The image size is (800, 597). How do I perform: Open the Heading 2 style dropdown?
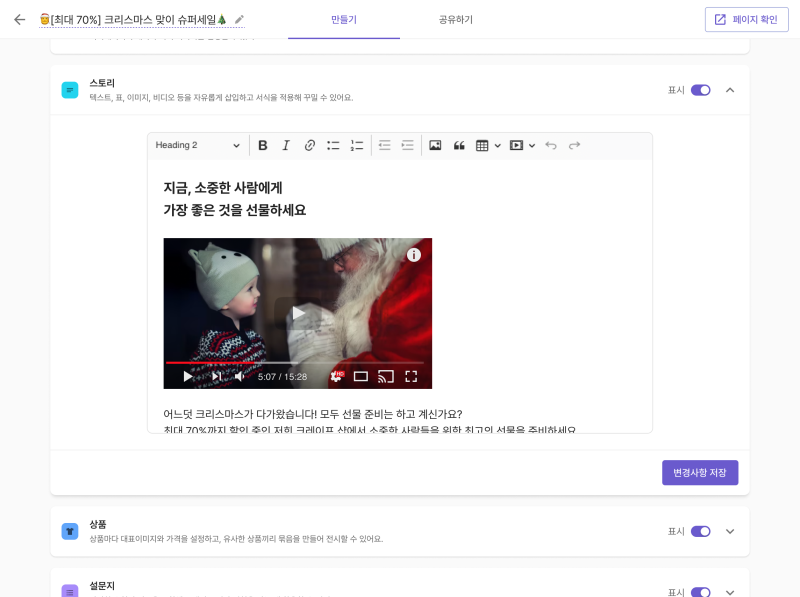[x=197, y=145]
